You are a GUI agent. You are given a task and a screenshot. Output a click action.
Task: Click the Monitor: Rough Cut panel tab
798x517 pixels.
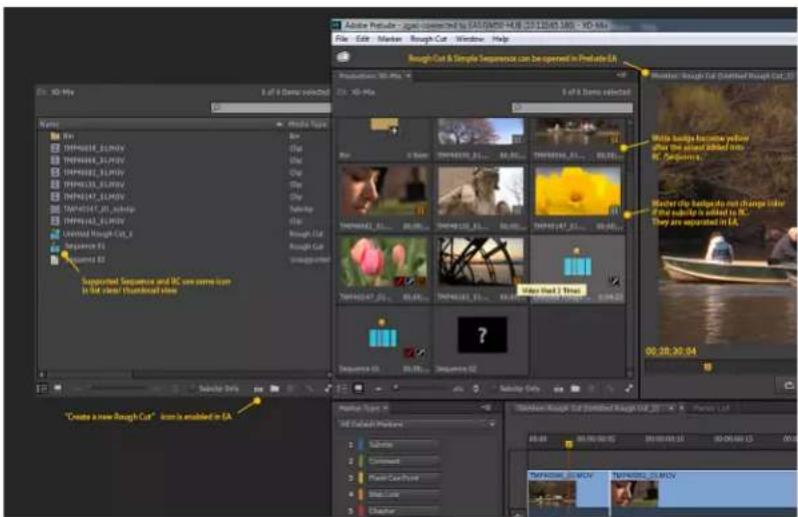click(x=723, y=76)
